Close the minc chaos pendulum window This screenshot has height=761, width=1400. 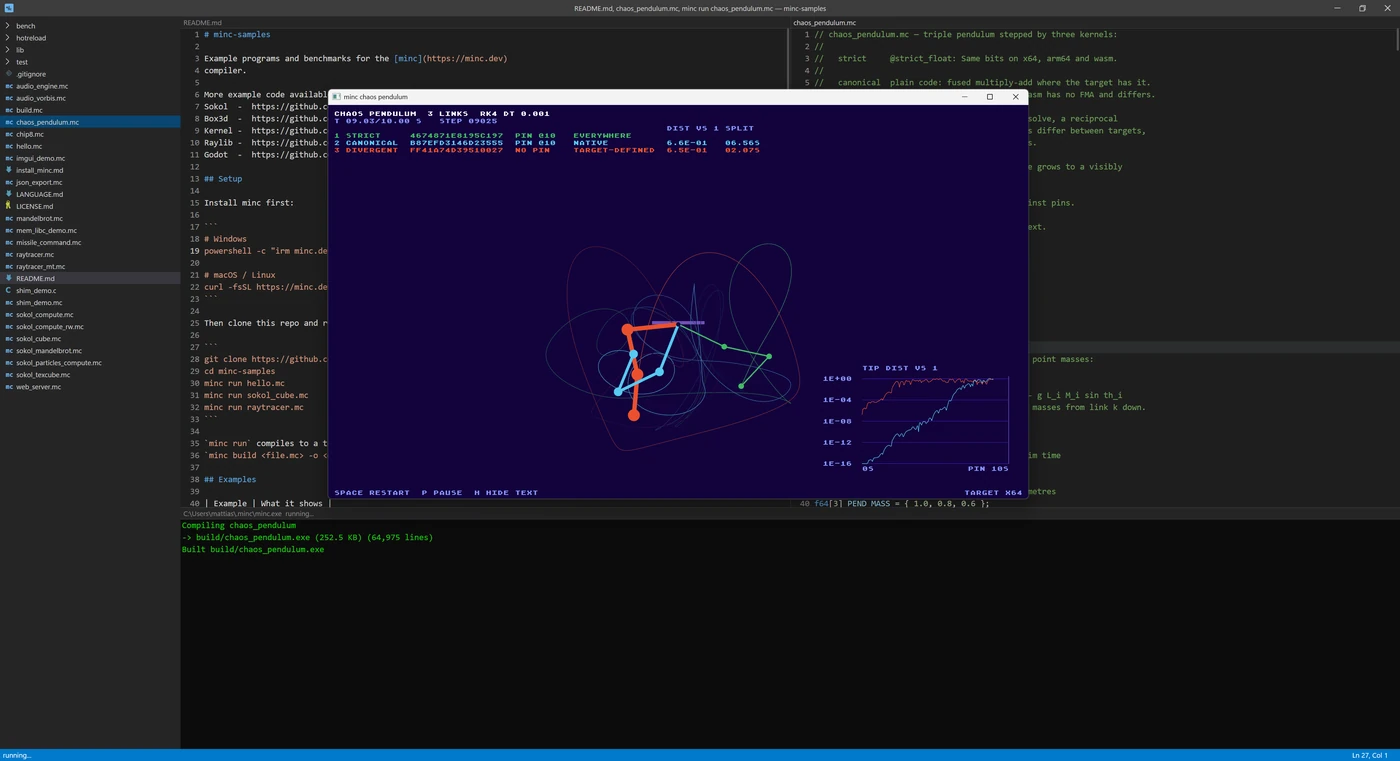pyautogui.click(x=1015, y=97)
